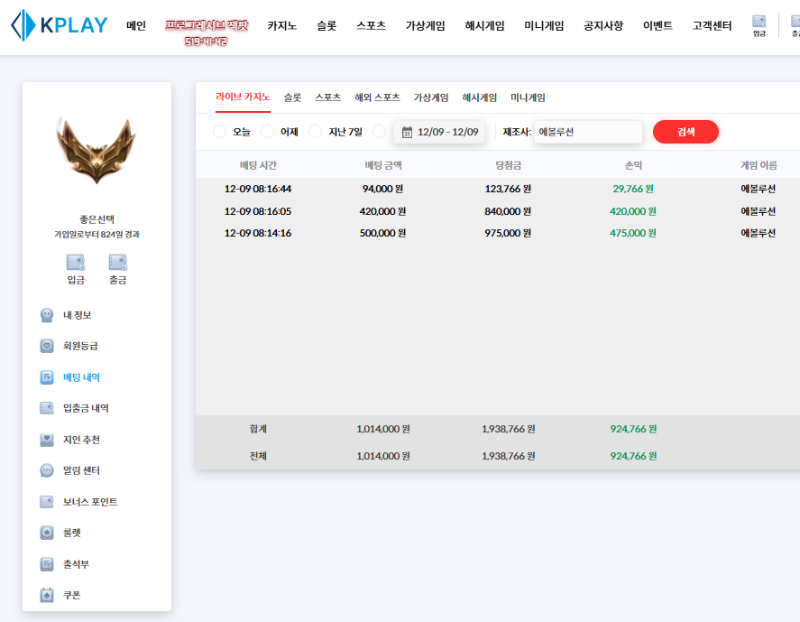800x622 pixels.
Task: Switch to the 슬롯 betting history tab
Action: [292, 98]
